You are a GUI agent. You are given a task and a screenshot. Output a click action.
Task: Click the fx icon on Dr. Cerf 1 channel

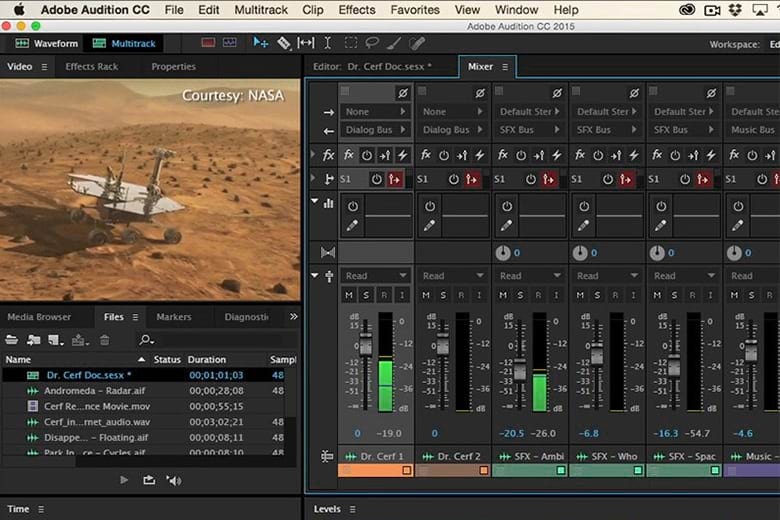point(349,155)
